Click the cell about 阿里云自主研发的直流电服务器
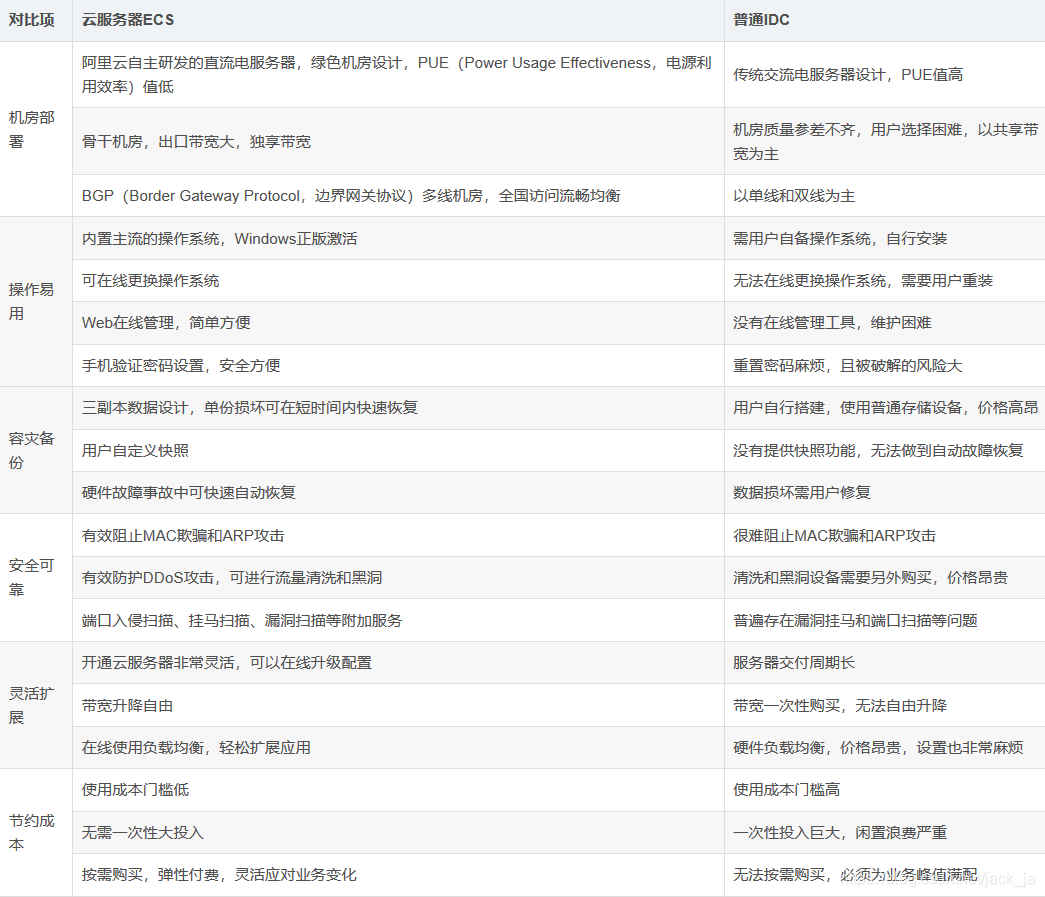Viewport: 1045px width, 897px height. click(399, 75)
